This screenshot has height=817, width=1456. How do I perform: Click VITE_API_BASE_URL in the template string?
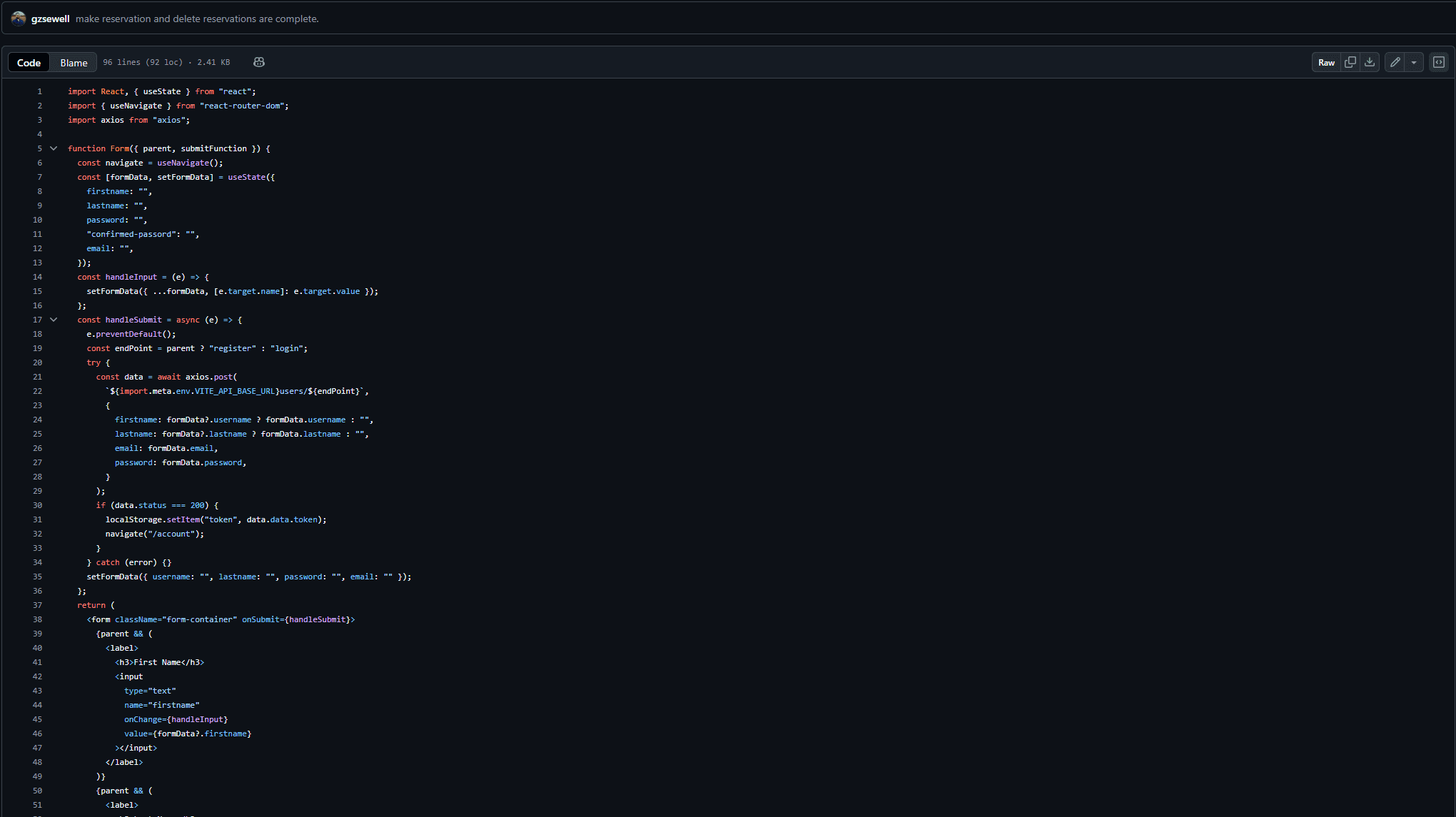tap(235, 391)
